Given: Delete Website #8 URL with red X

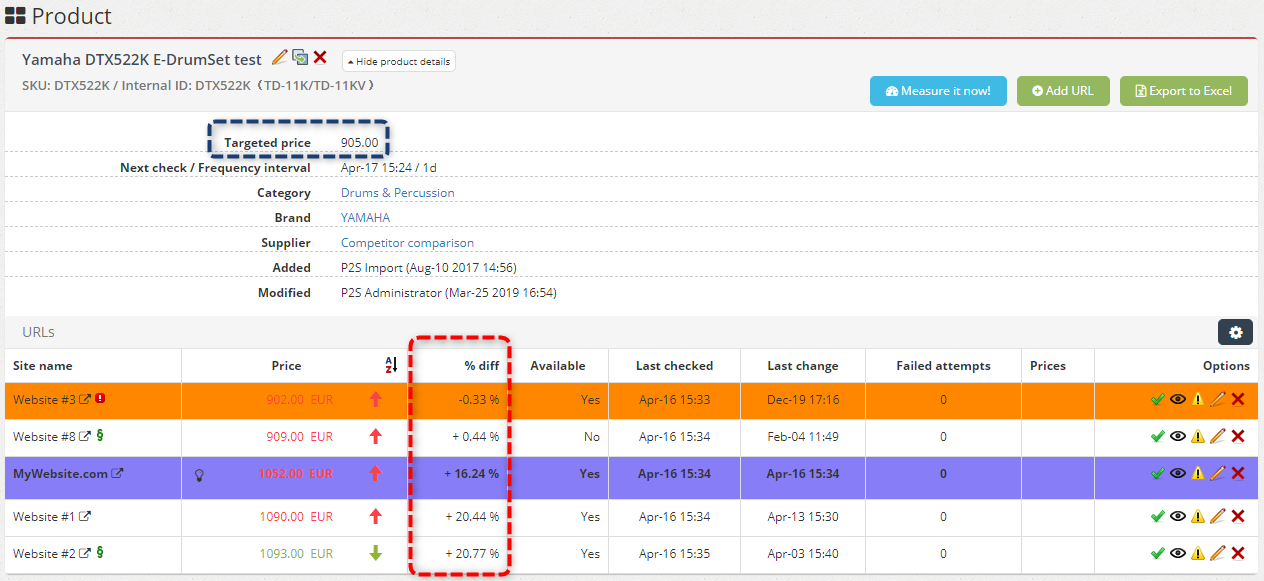Looking at the screenshot, I should pos(1238,436).
